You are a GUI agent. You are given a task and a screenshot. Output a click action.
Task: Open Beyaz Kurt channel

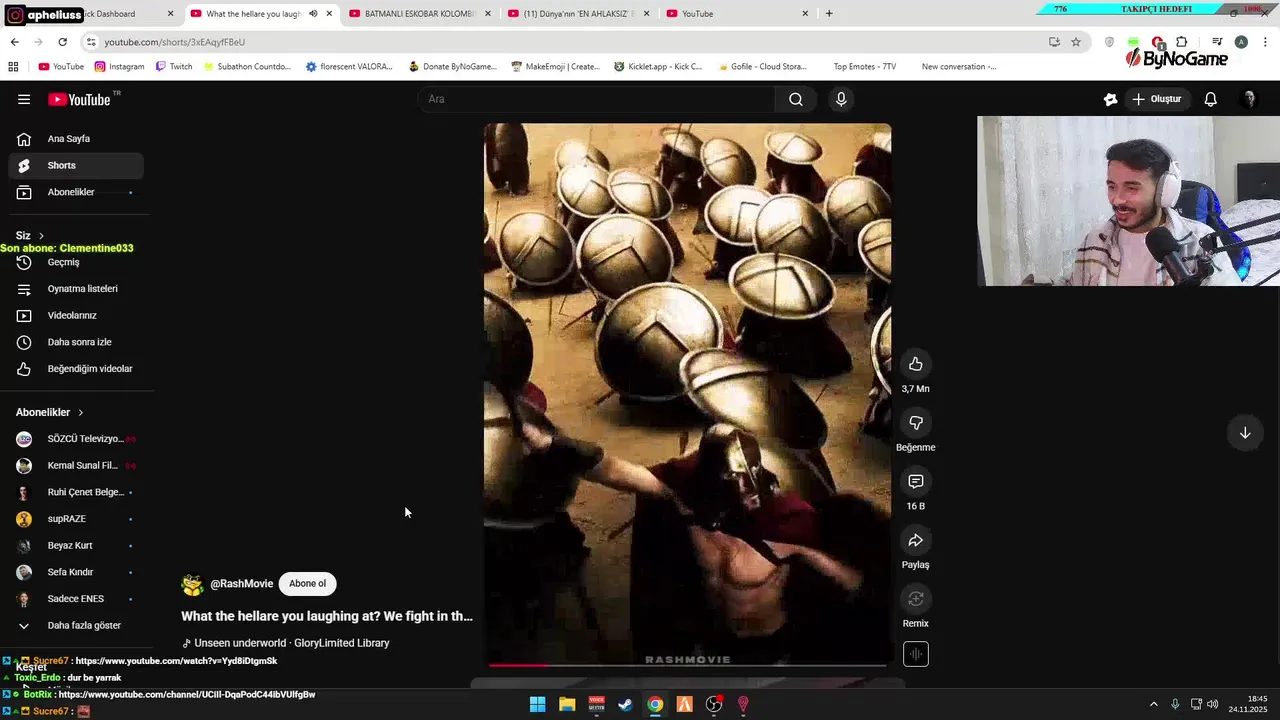click(76, 546)
